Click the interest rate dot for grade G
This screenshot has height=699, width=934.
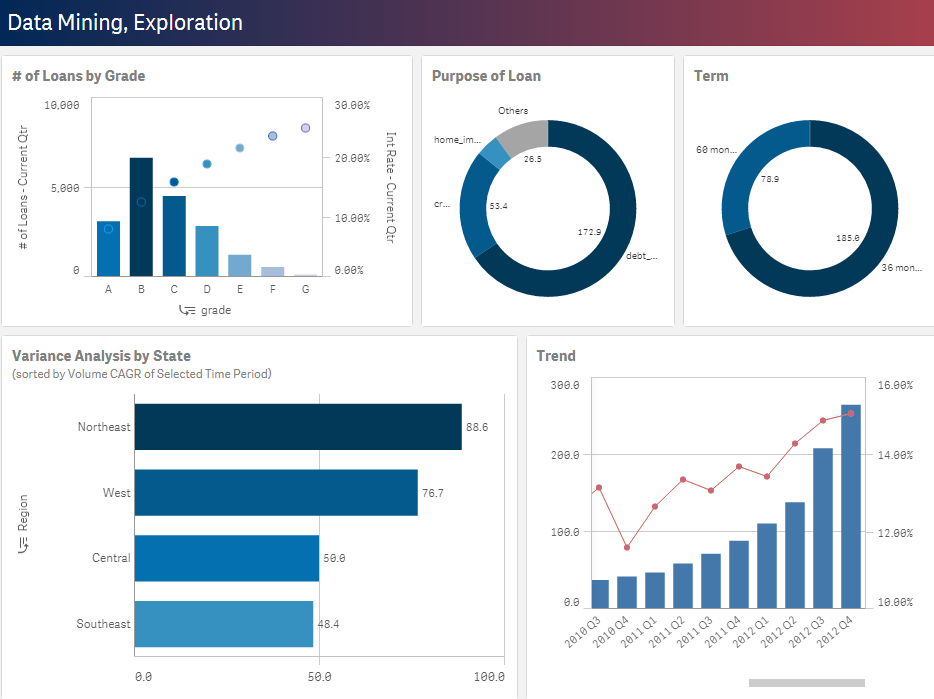click(305, 128)
